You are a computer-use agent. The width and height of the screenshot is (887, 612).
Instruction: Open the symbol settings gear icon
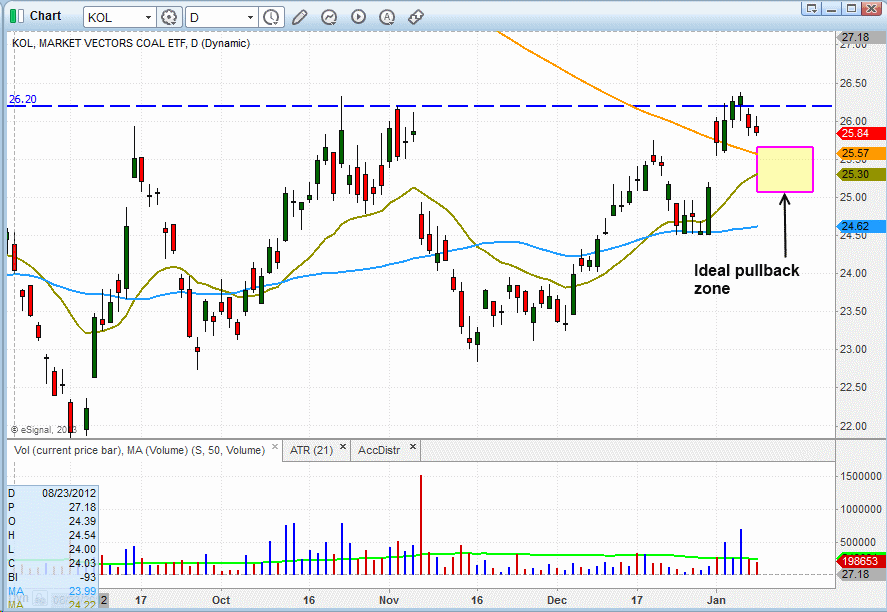point(170,17)
